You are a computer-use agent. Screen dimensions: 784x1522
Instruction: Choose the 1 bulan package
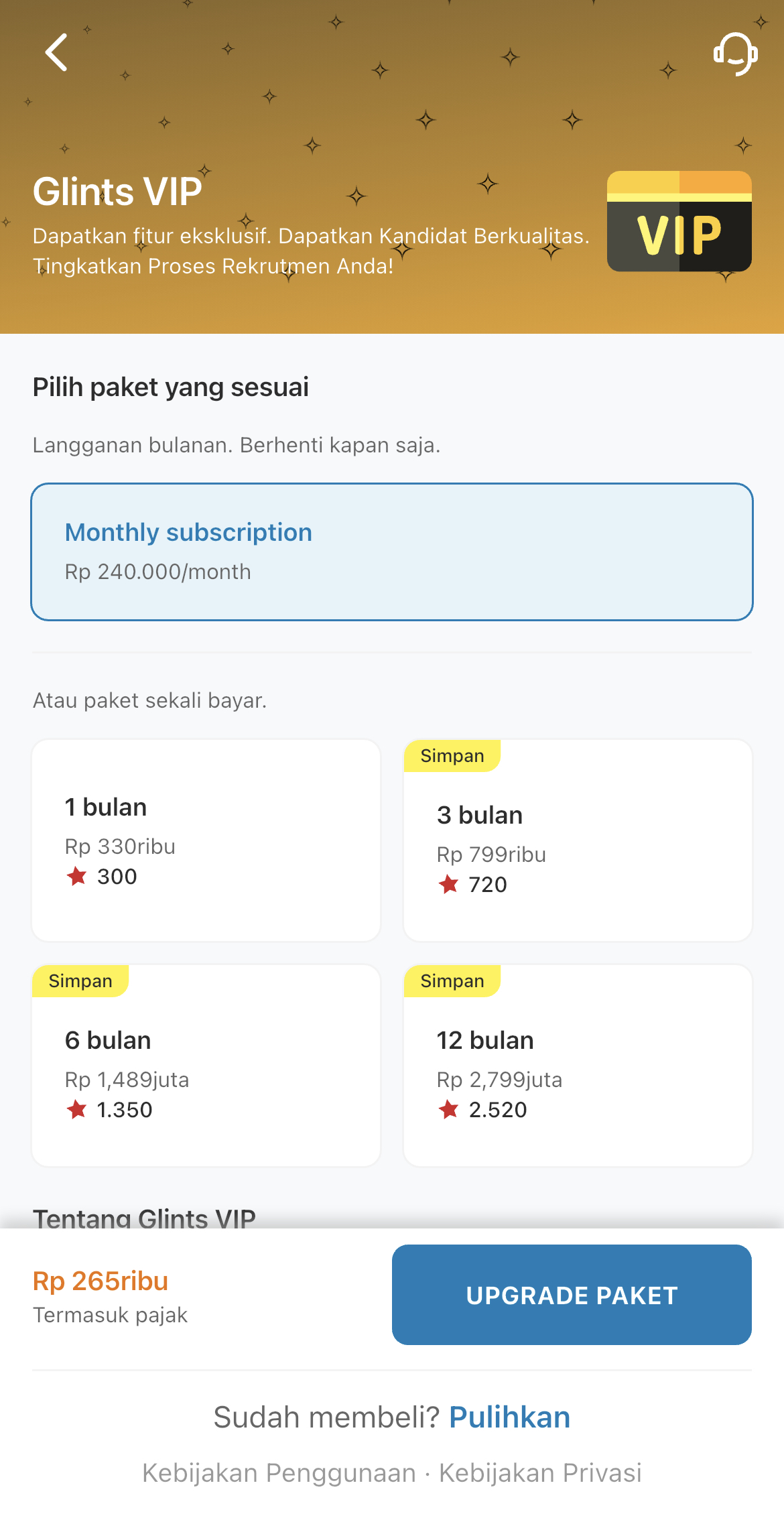(x=206, y=840)
